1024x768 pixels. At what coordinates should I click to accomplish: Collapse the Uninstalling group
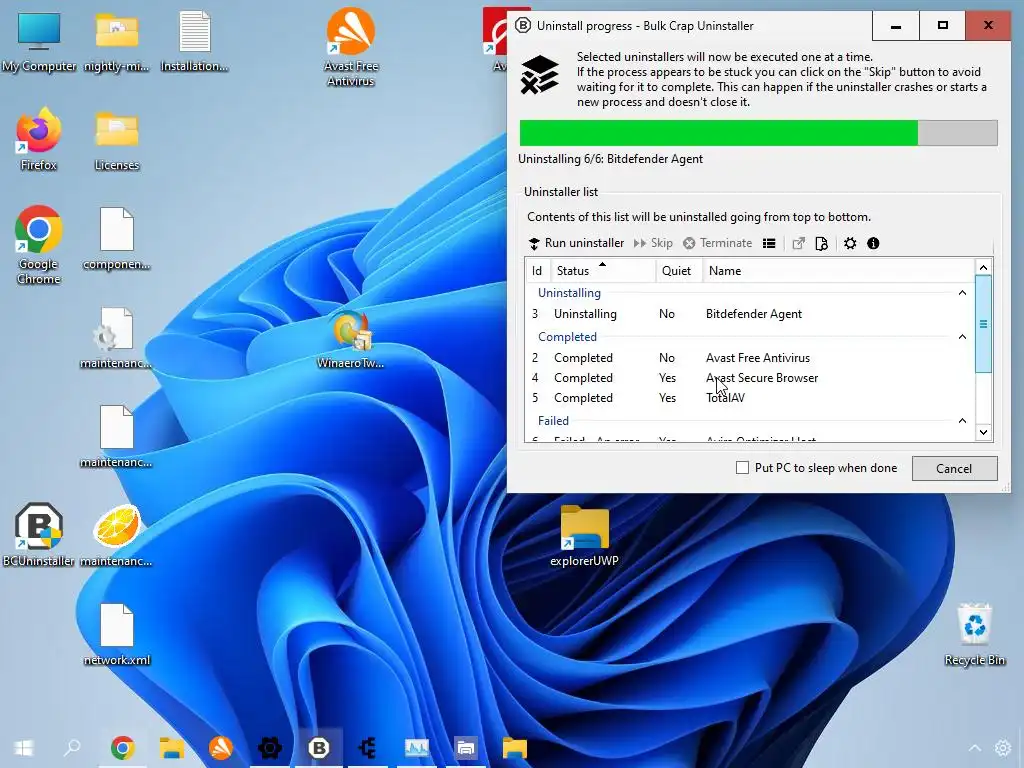click(962, 293)
